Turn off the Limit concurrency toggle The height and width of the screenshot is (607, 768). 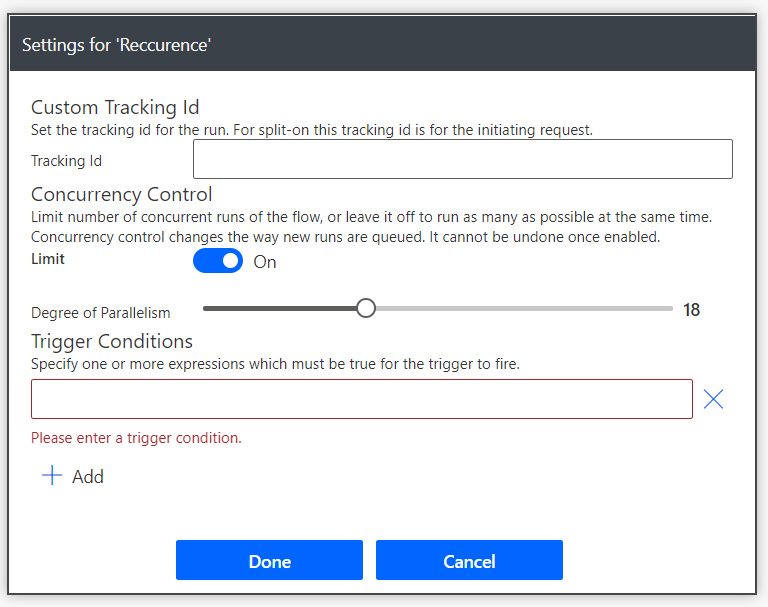[x=218, y=261]
